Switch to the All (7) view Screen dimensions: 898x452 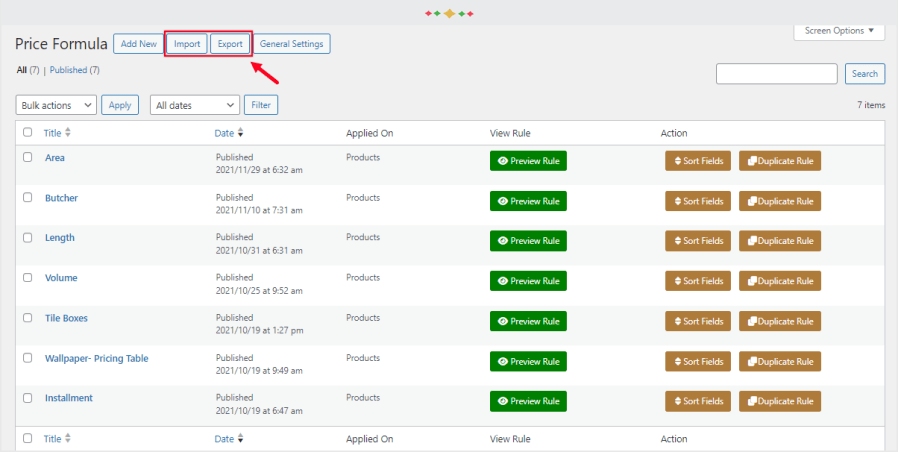pyautogui.click(x=28, y=70)
